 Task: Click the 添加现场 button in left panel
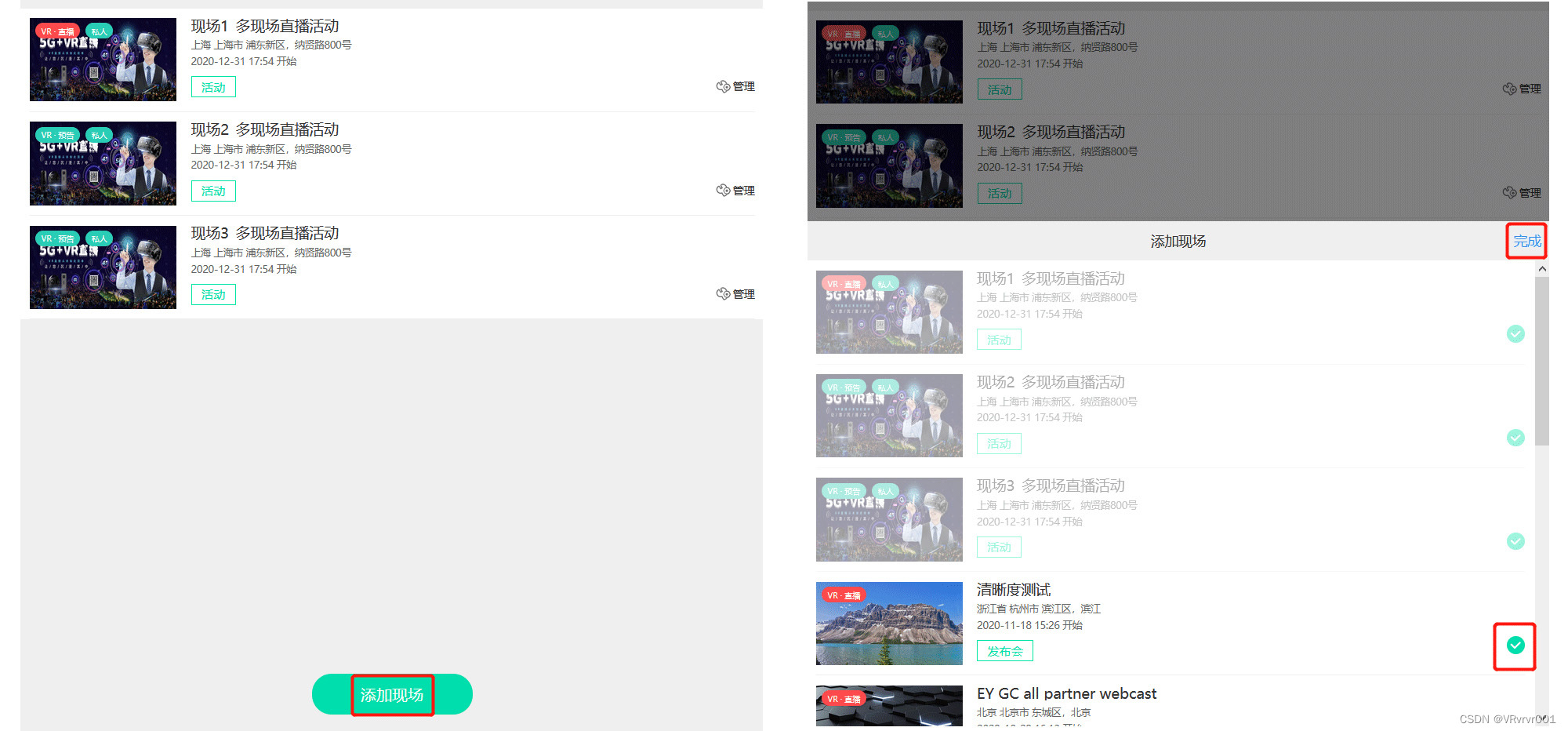point(392,694)
